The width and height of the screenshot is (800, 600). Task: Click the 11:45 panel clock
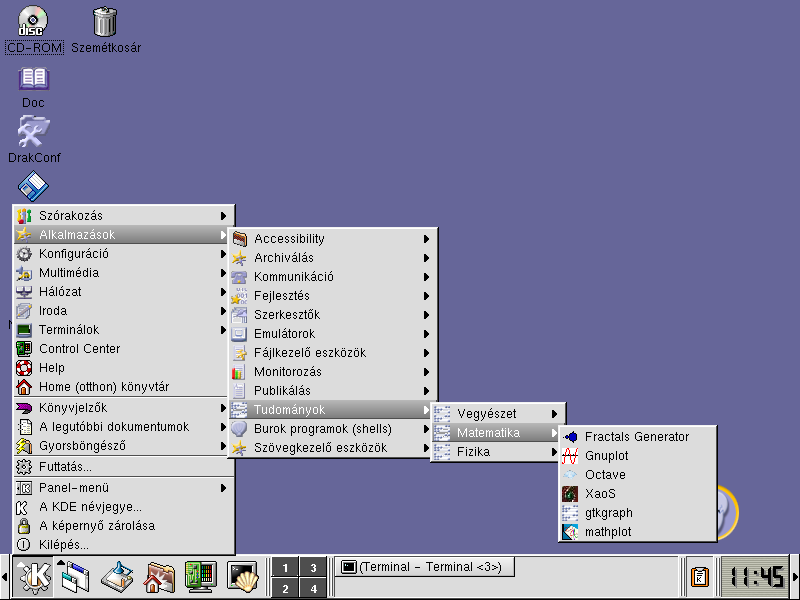coord(755,577)
